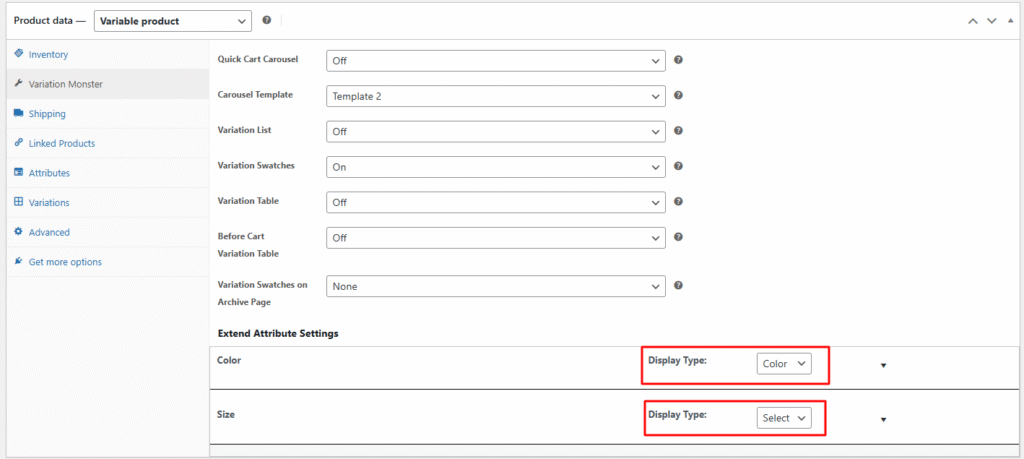The image size is (1024, 459).
Task: Switch to the Inventory tab
Action: [x=48, y=54]
